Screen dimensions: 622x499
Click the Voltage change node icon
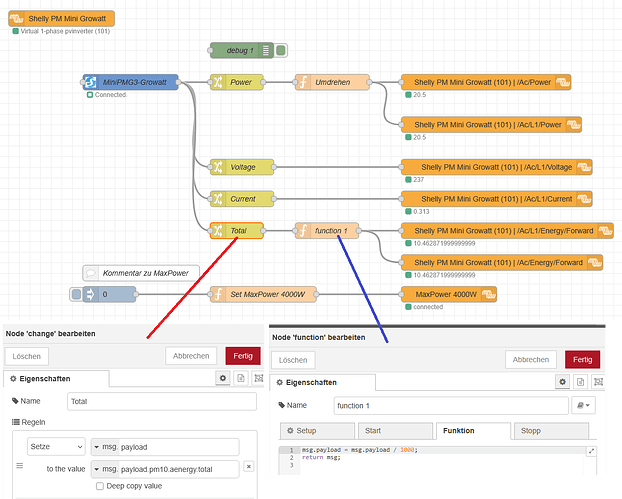[217, 167]
